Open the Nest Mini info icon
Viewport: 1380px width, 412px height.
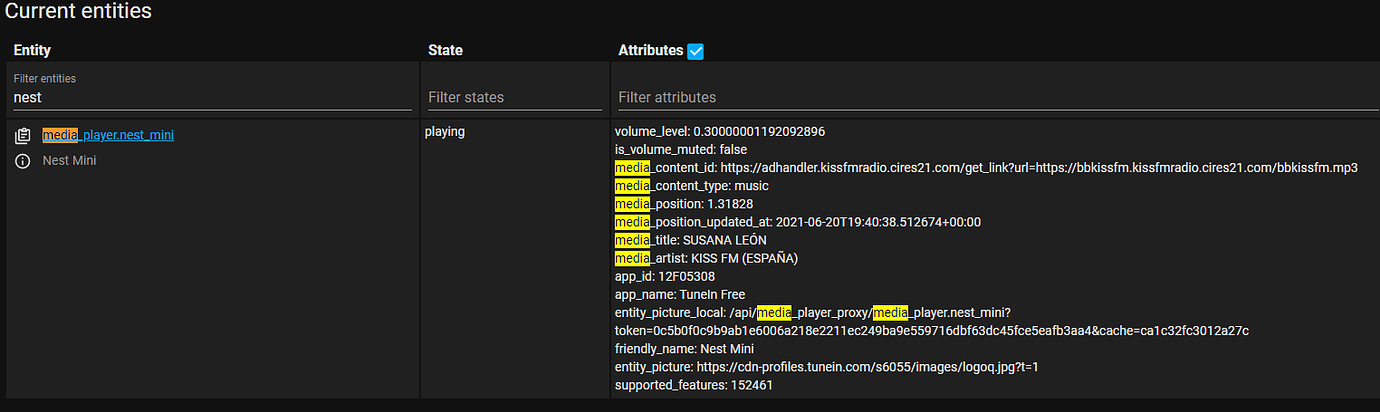click(x=23, y=161)
